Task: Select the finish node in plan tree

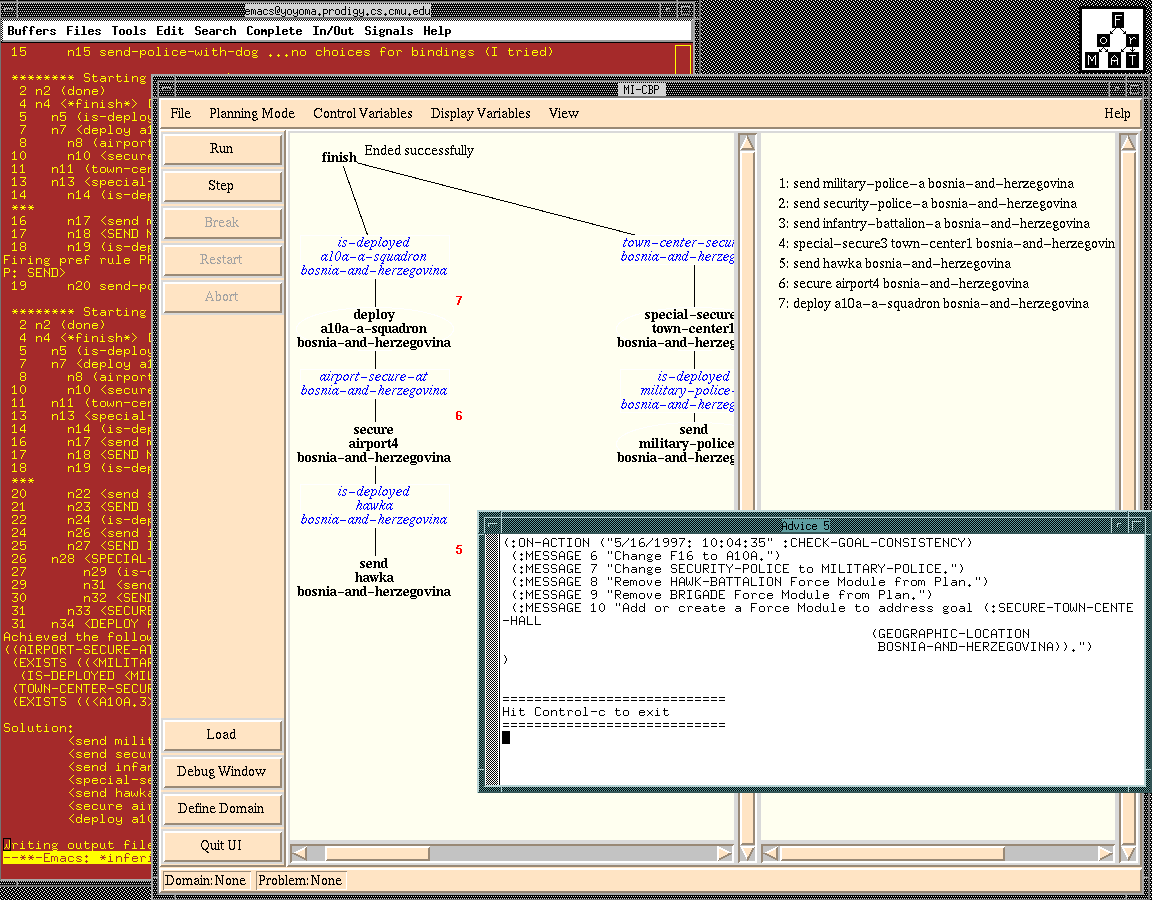Action: [x=339, y=157]
